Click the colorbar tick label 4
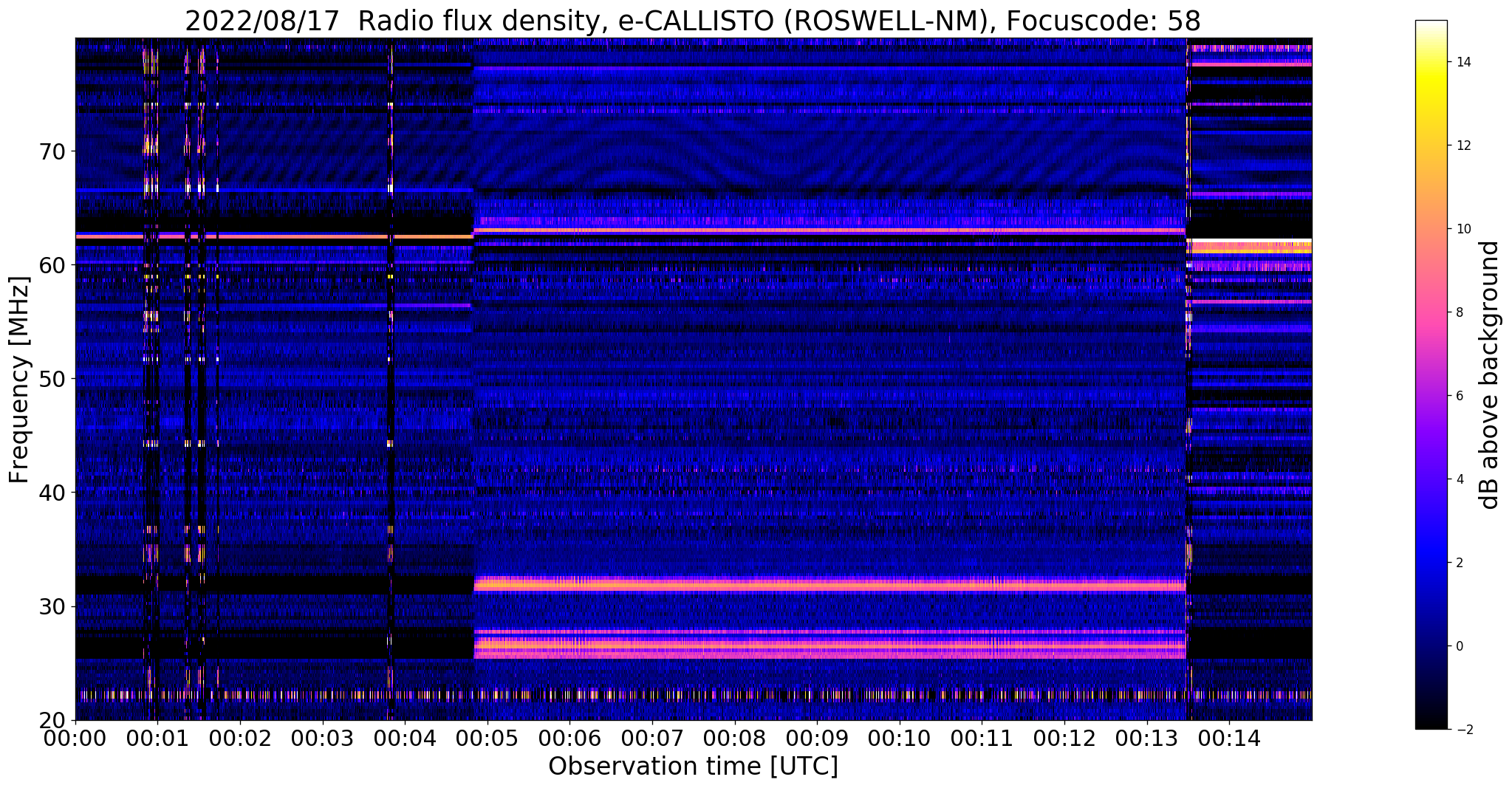 point(1459,479)
